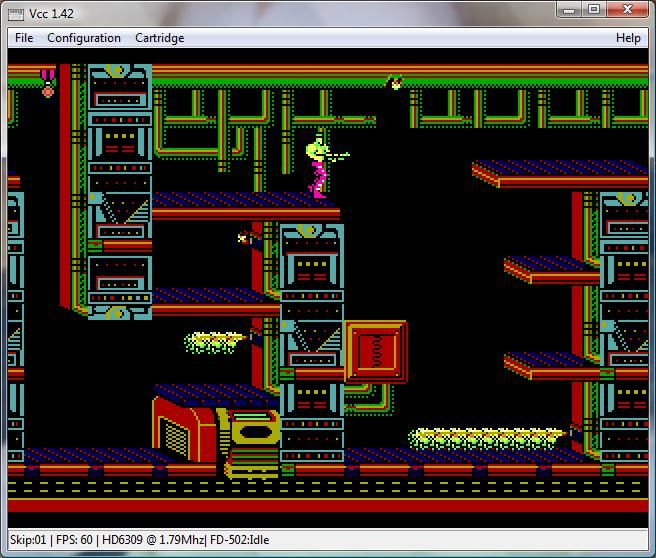Open the Cartridge menu

click(x=159, y=38)
